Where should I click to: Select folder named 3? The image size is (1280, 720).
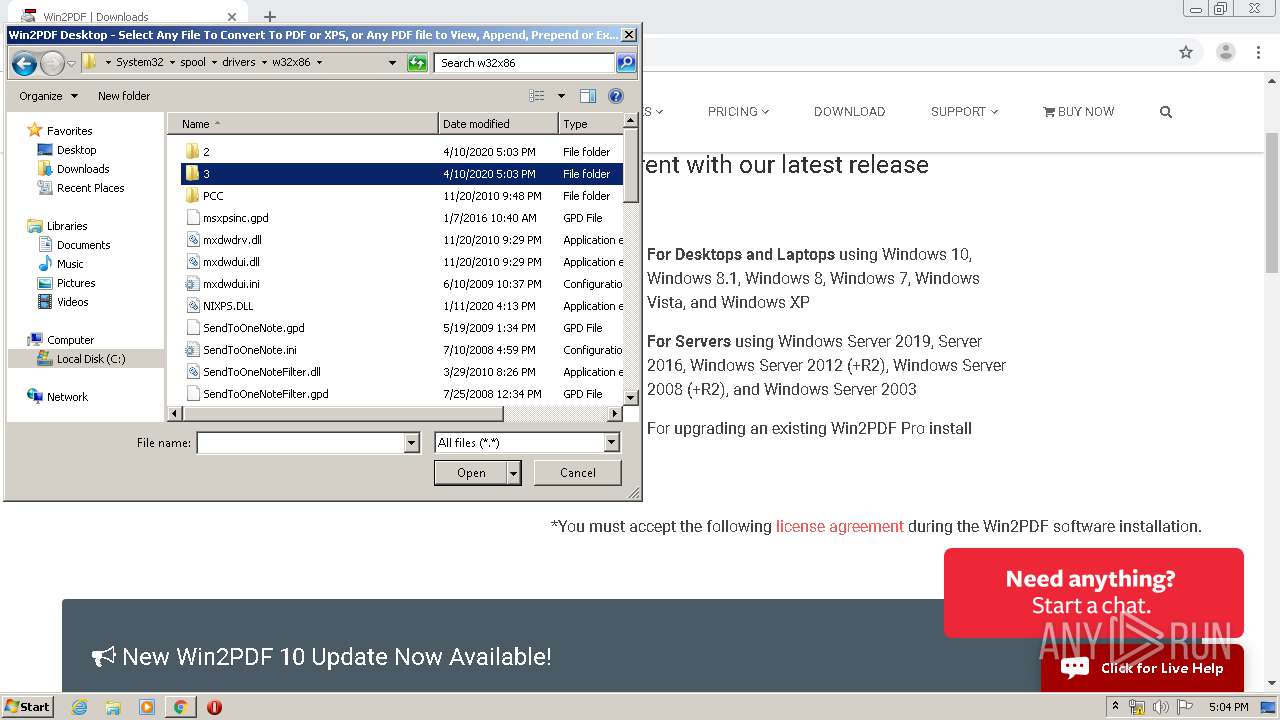[402, 174]
